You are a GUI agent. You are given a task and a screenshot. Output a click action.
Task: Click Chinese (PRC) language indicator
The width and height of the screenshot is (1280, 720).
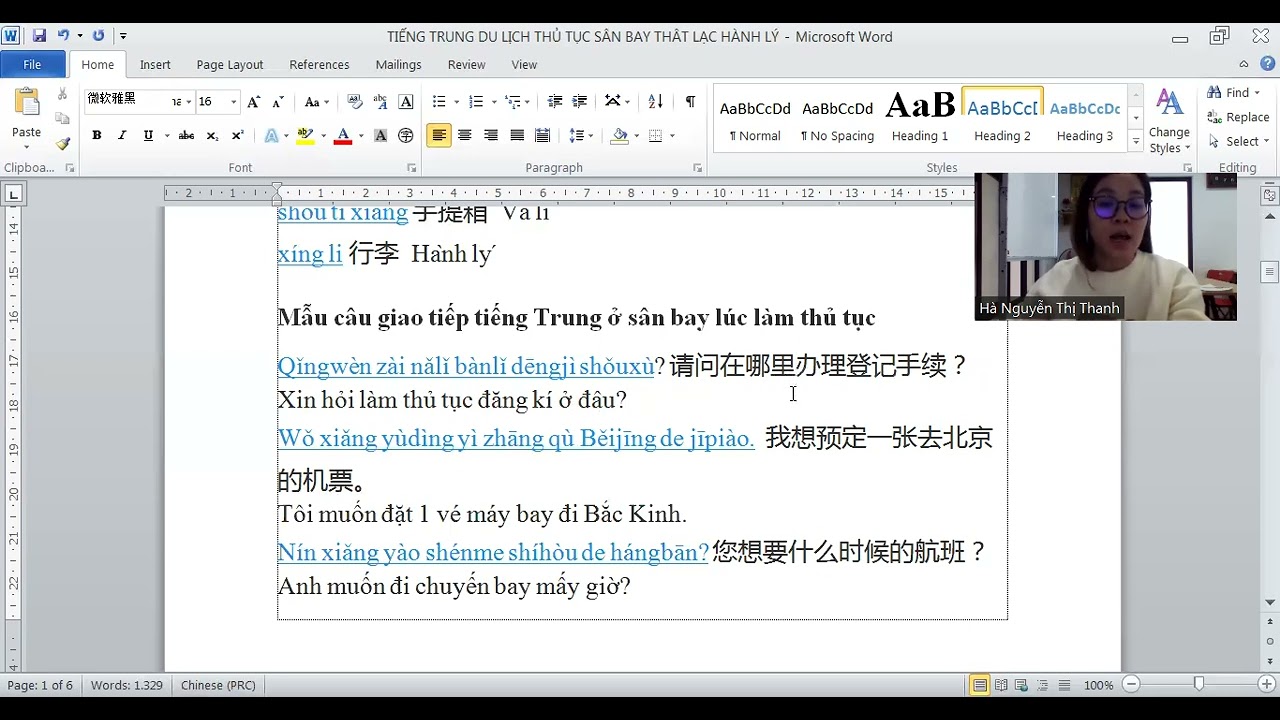(x=218, y=685)
